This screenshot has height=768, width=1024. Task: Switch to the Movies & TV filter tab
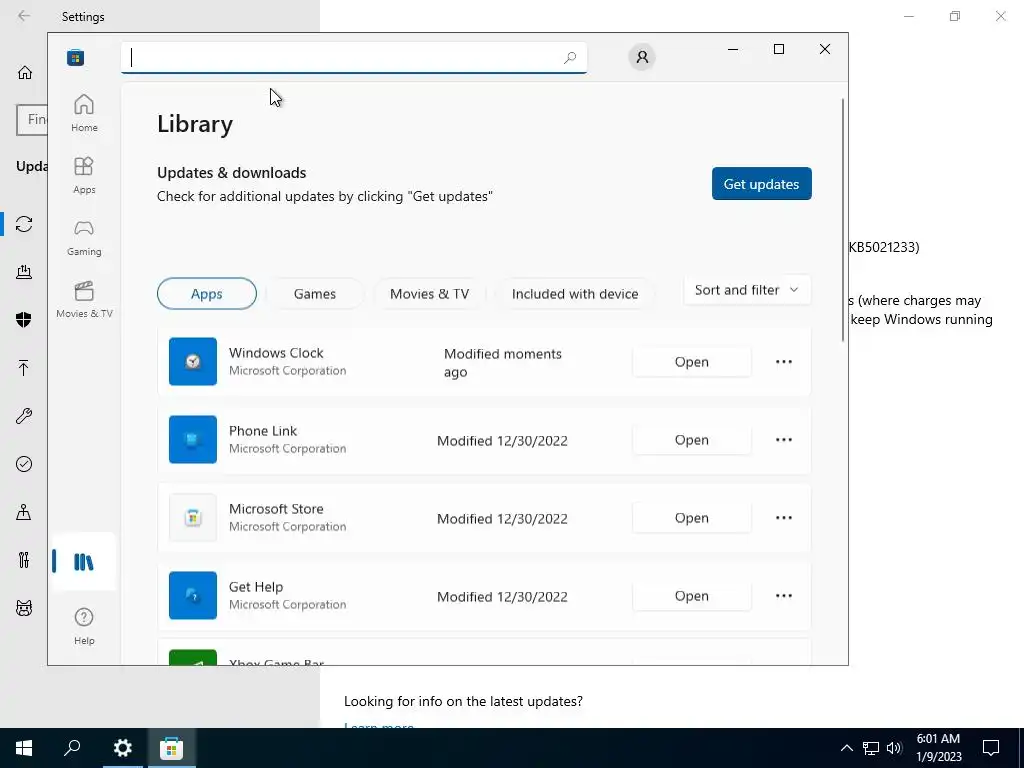pos(430,294)
